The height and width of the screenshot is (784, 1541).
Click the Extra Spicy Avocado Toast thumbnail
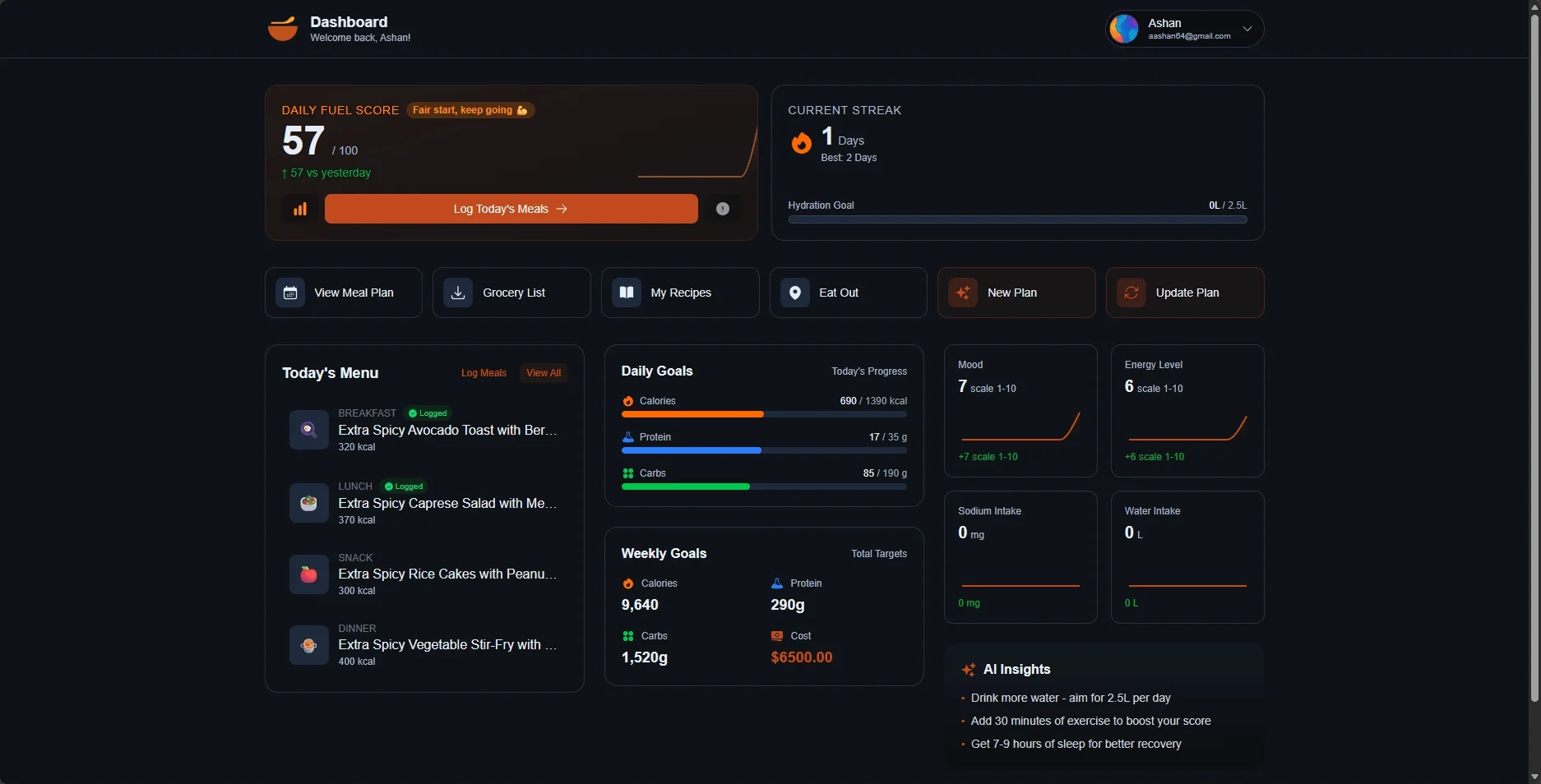(x=308, y=430)
